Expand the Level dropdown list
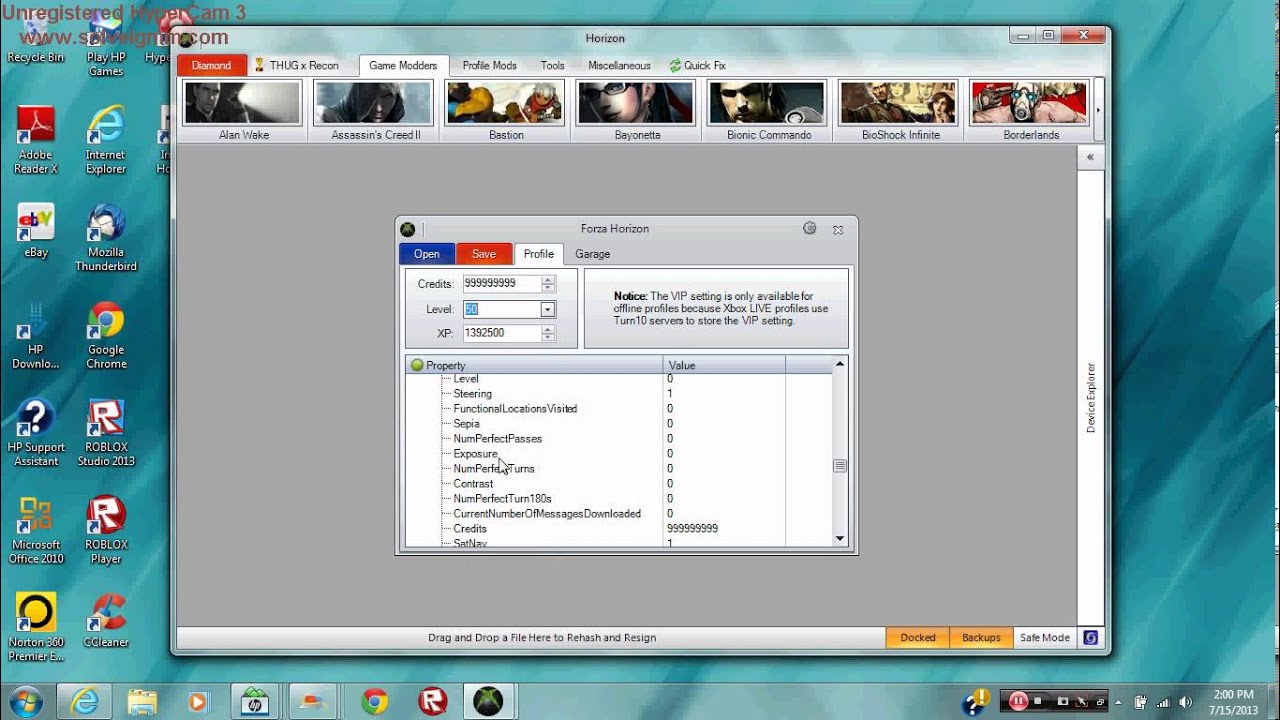 point(547,310)
